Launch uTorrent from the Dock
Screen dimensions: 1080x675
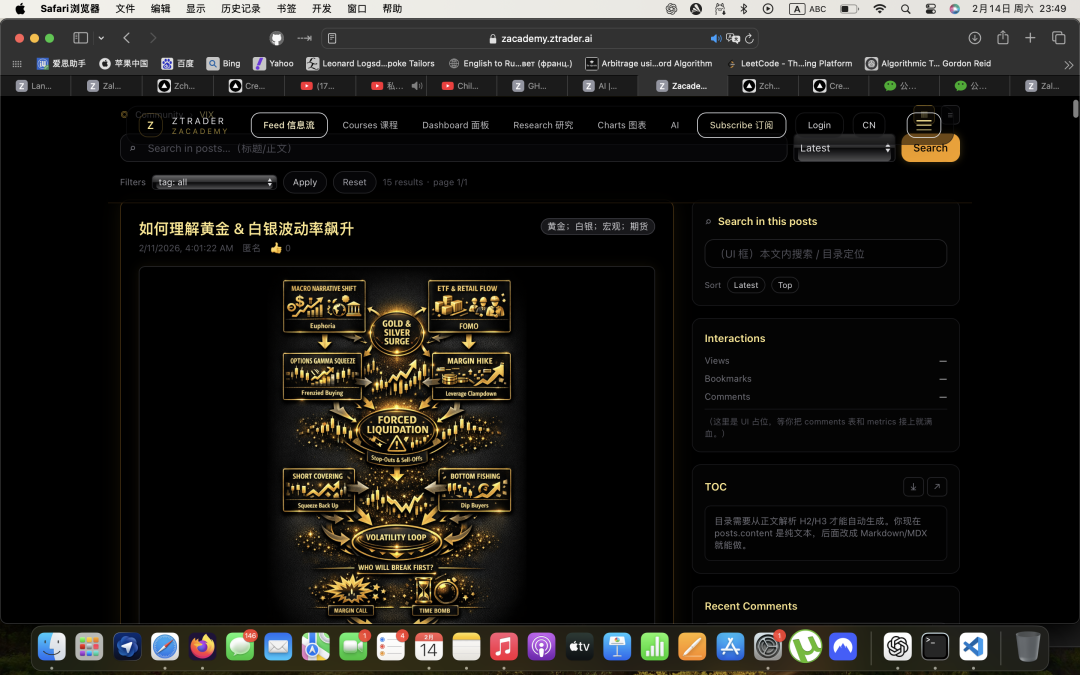[805, 647]
